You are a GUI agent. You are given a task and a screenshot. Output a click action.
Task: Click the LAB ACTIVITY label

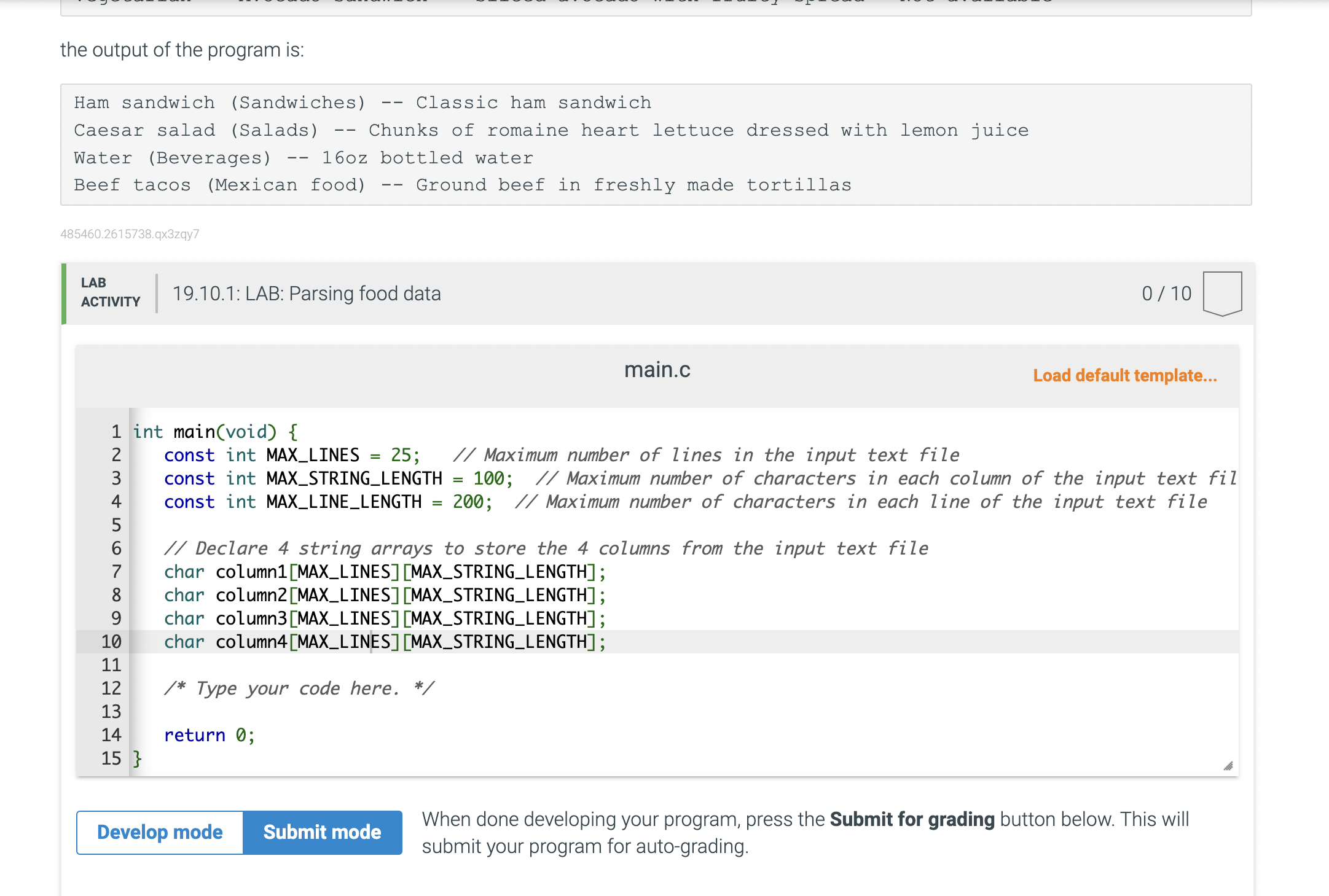[x=110, y=292]
